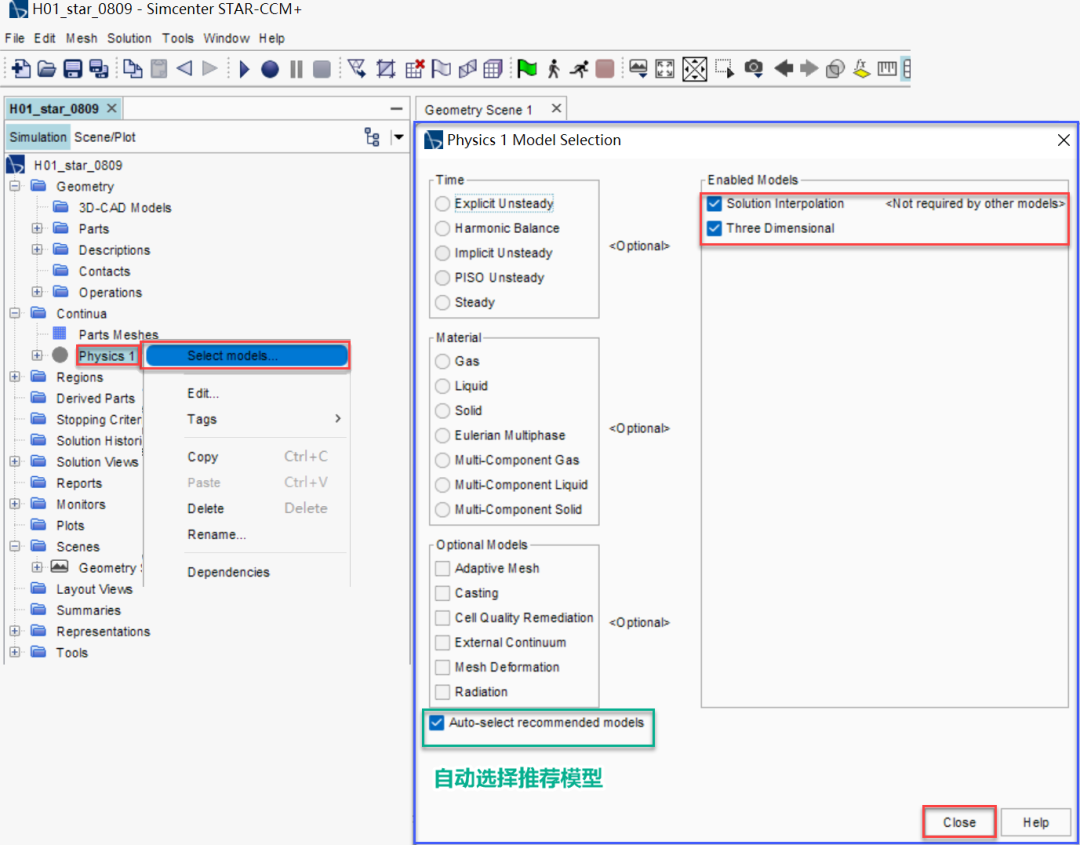Expand the Operations folder node
Screen dimensions: 1080x845
coord(37,292)
